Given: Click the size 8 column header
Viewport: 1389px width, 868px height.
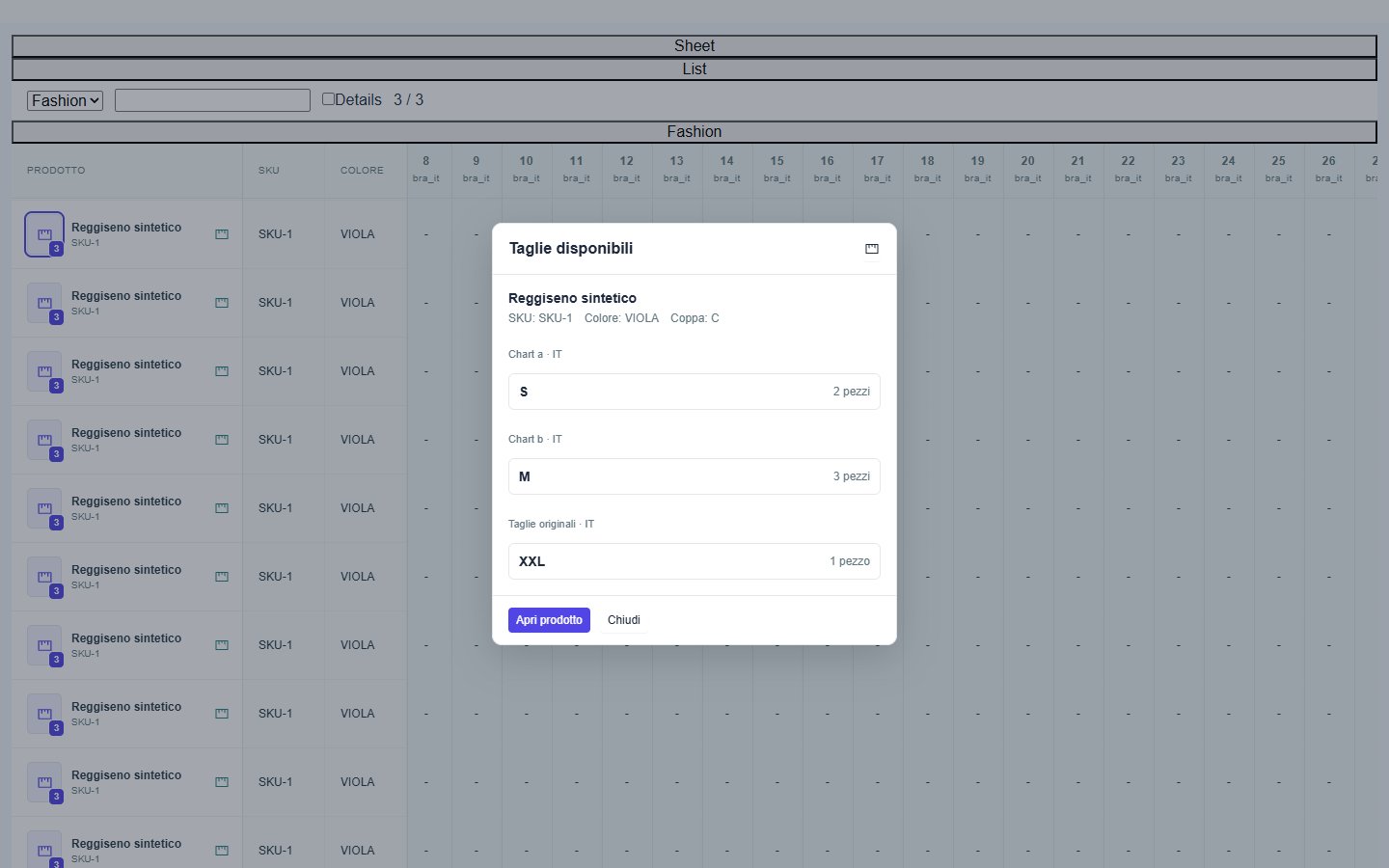Looking at the screenshot, I should pos(426,169).
